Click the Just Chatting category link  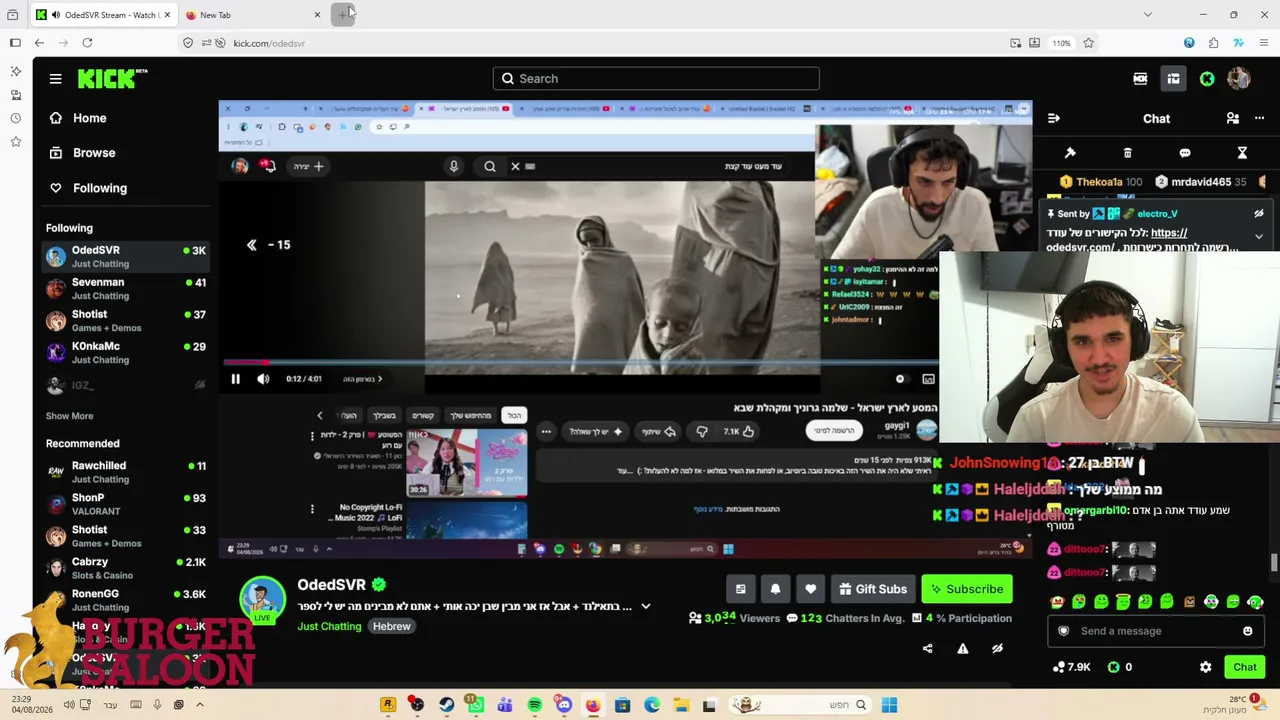pos(329,626)
